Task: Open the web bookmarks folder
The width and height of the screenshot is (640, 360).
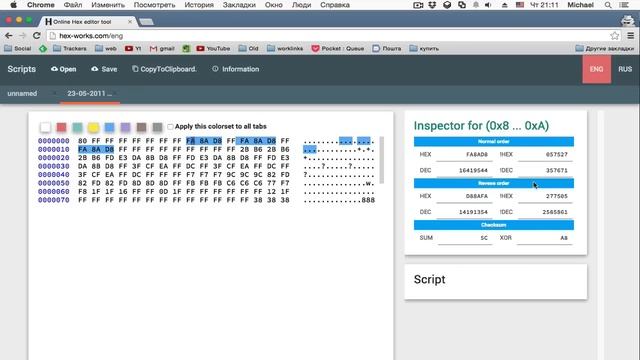Action: tap(106, 48)
